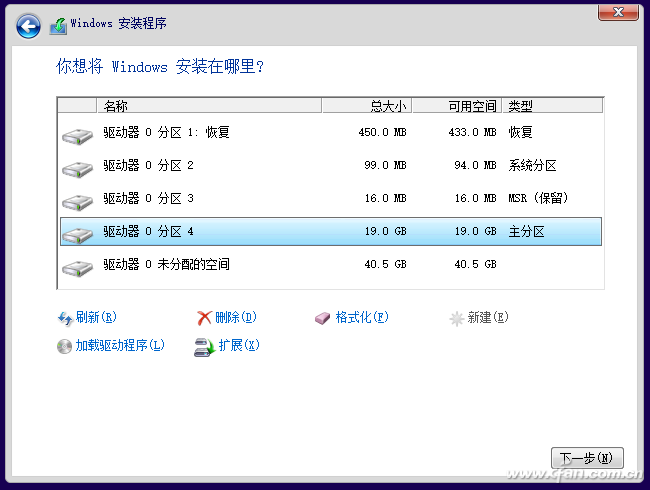This screenshot has height=490, width=650.
Task: Refresh the list with 刷新(R)
Action: [96, 318]
